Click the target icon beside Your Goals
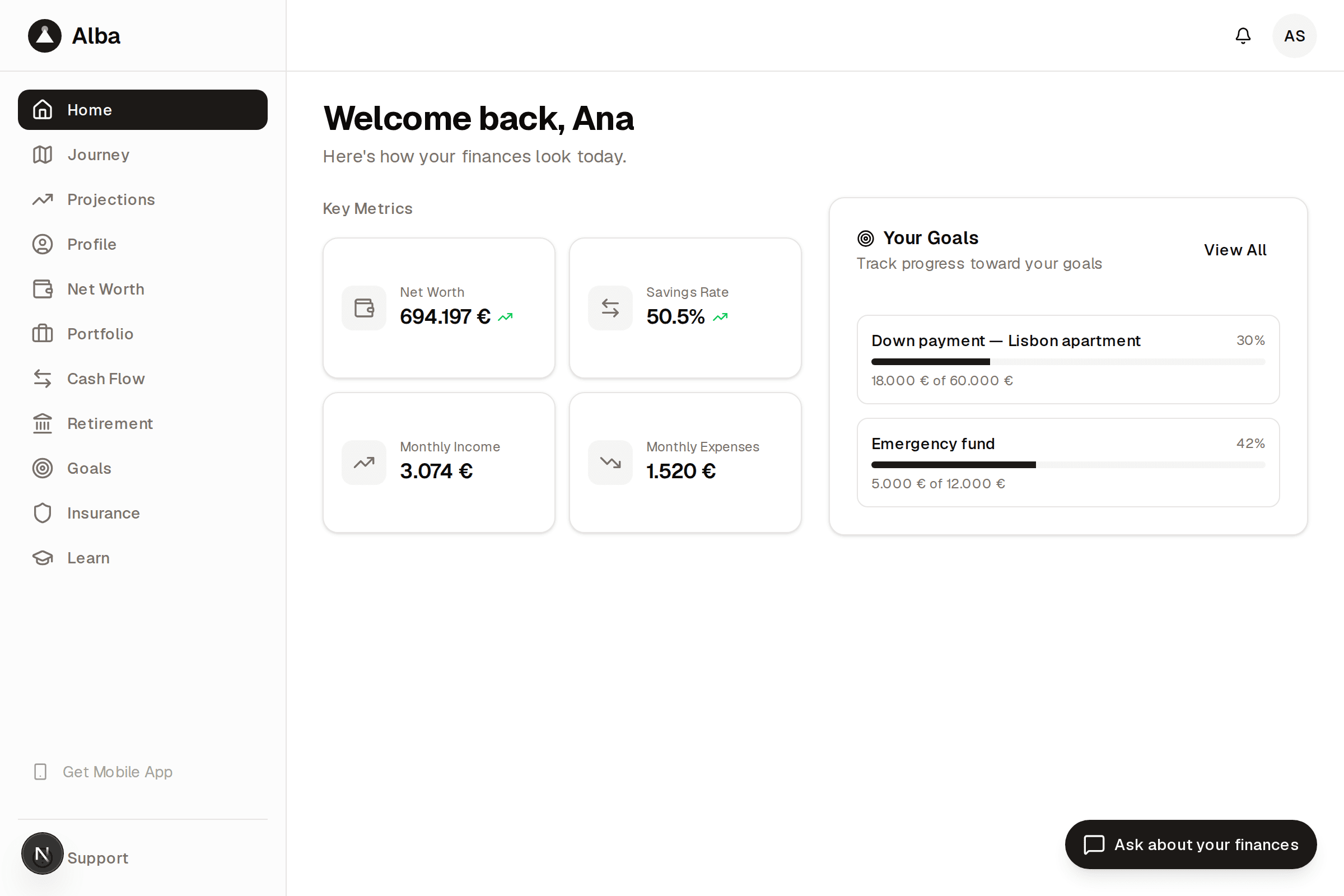Image resolution: width=1344 pixels, height=896 pixels. (866, 239)
